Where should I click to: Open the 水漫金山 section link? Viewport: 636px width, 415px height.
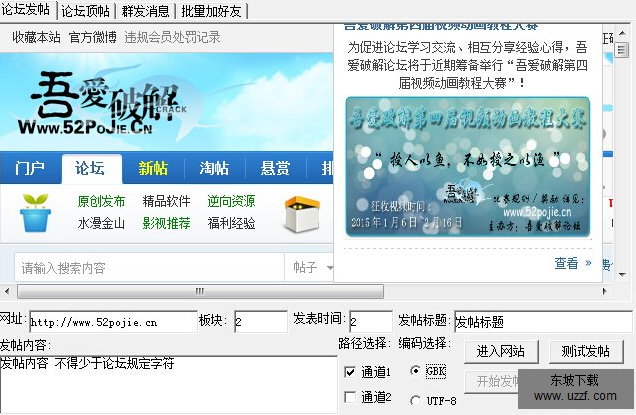[101, 223]
